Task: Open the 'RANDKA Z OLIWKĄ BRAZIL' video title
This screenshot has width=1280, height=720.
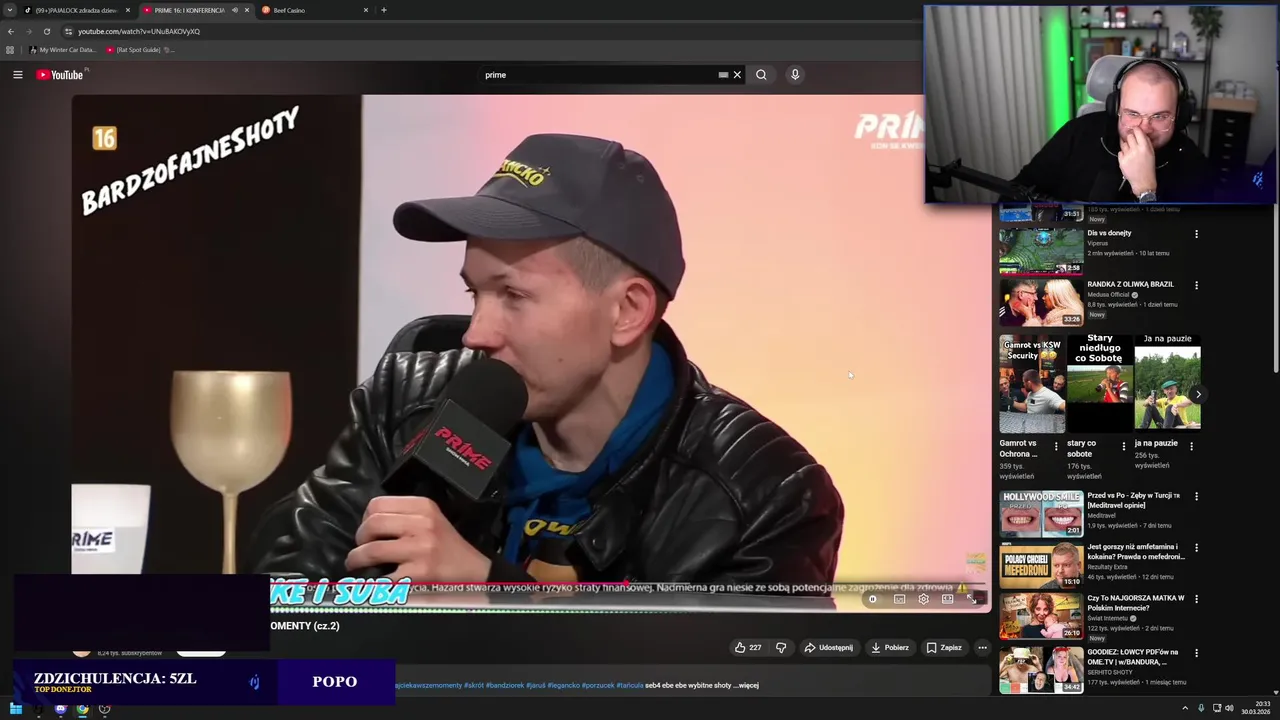Action: (x=1130, y=284)
